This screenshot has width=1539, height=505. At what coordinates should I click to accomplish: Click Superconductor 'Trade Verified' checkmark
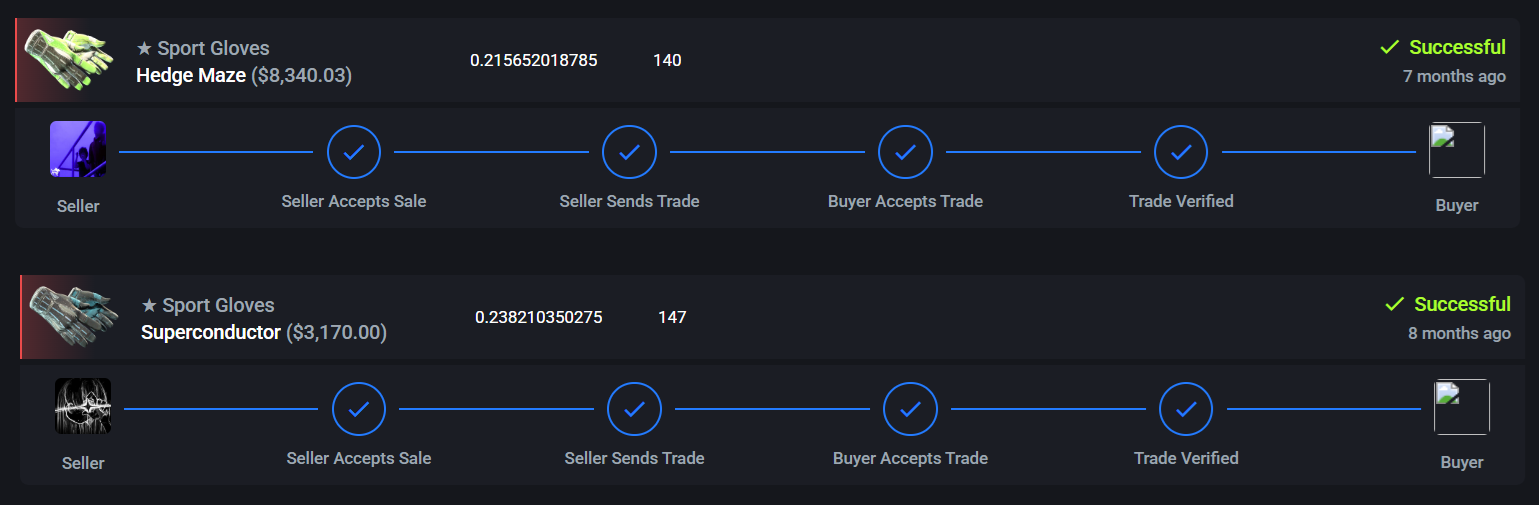(x=1186, y=410)
